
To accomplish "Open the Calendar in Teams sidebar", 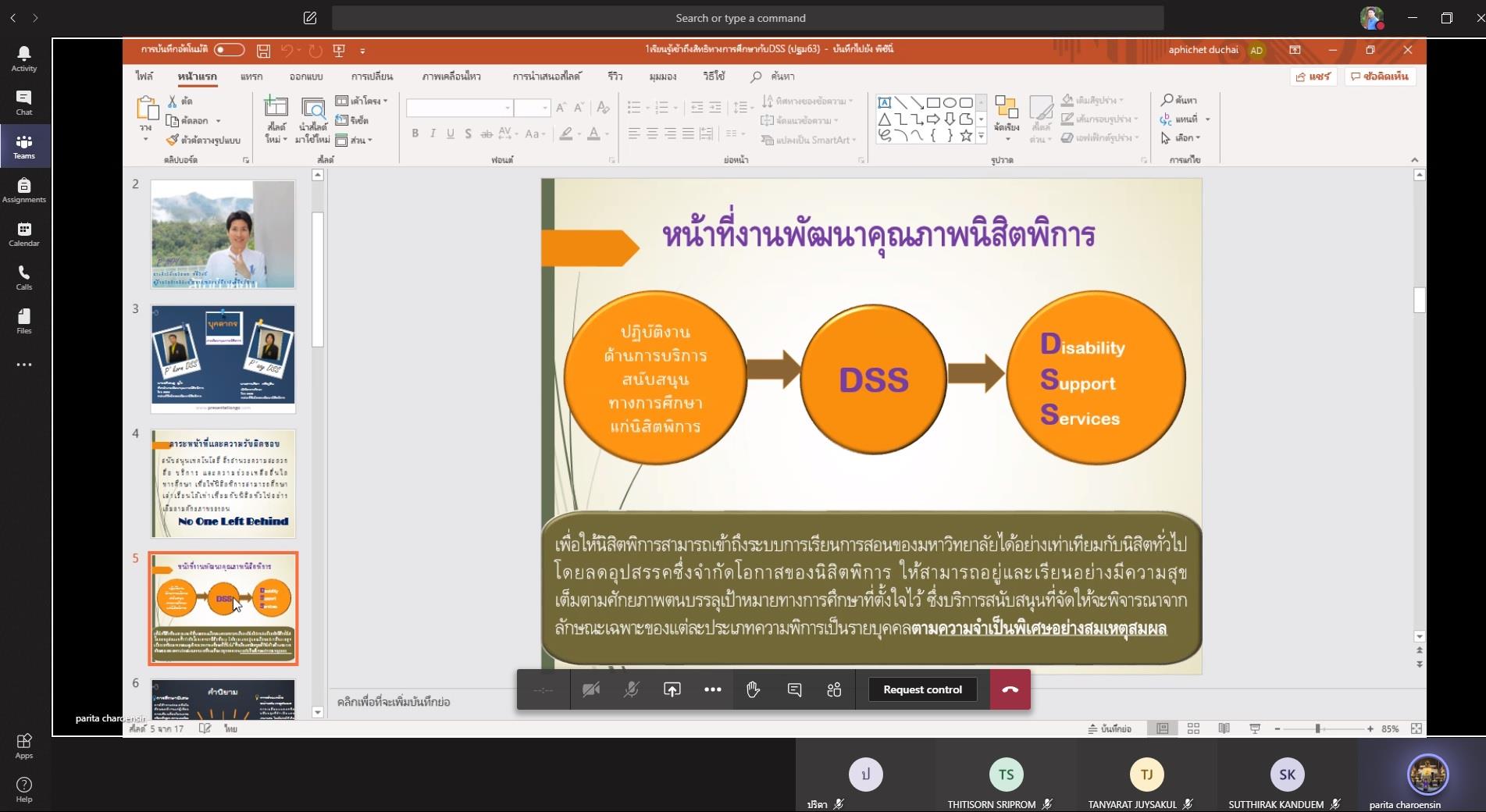I will click(x=24, y=233).
